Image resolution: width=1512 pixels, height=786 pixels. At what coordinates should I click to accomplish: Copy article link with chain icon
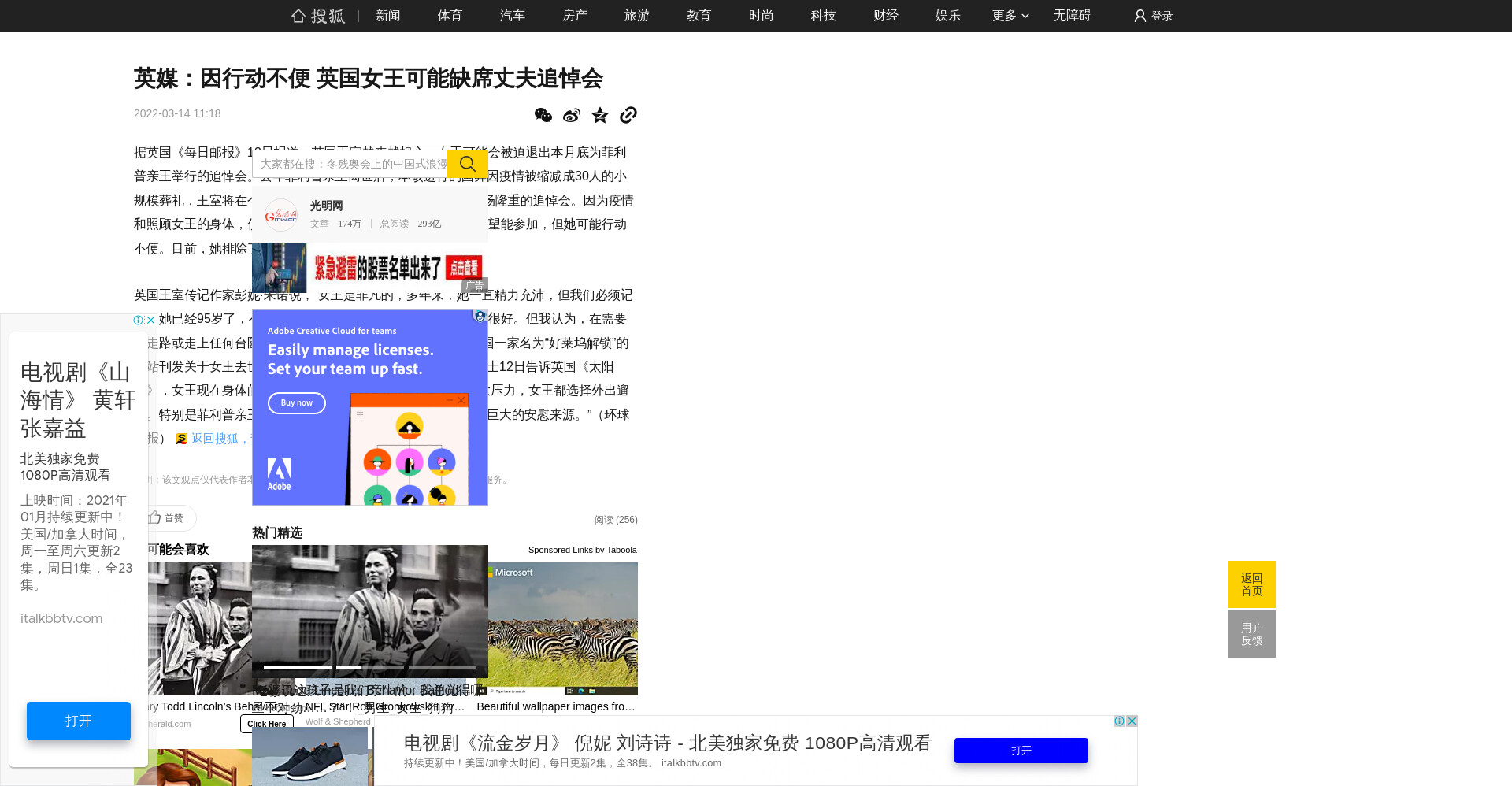[628, 115]
